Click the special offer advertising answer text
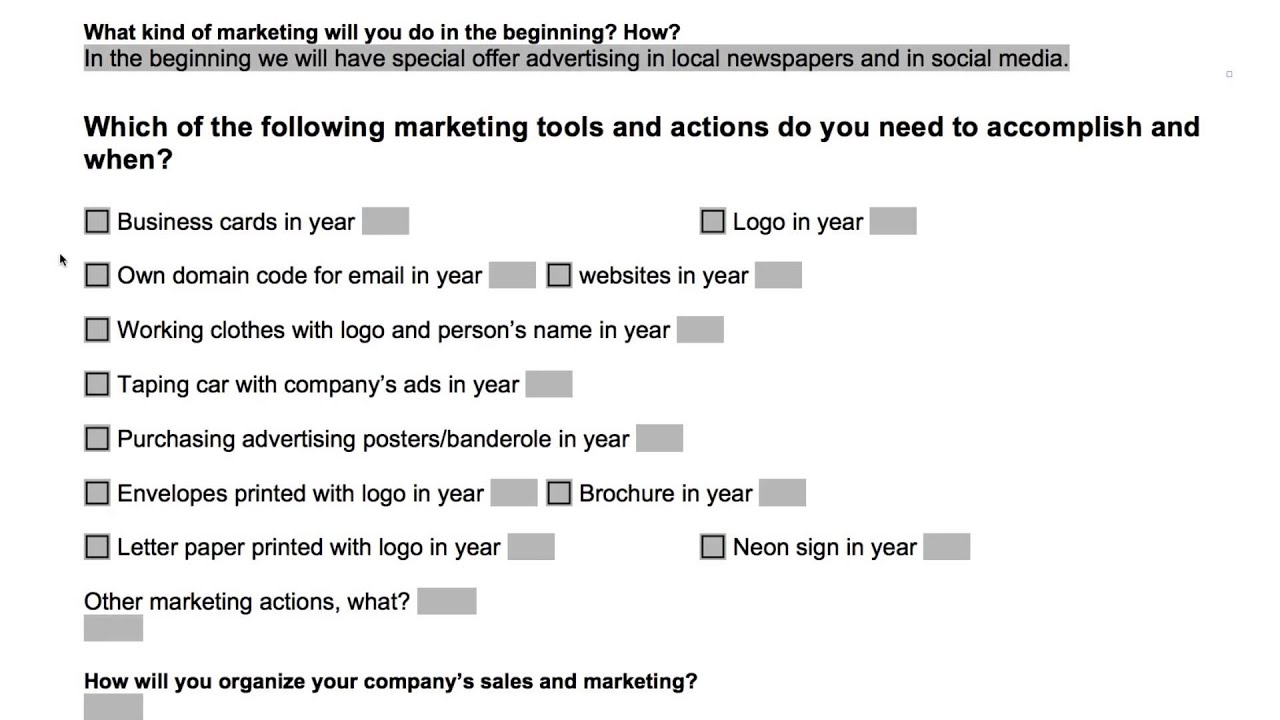The width and height of the screenshot is (1280, 720). tap(576, 58)
